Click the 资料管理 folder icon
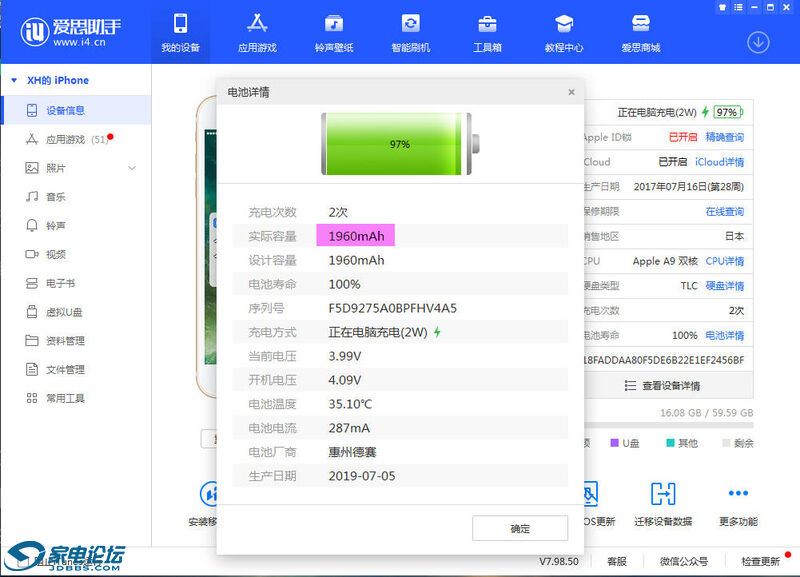Viewport: 800px width, 577px height. 32,340
